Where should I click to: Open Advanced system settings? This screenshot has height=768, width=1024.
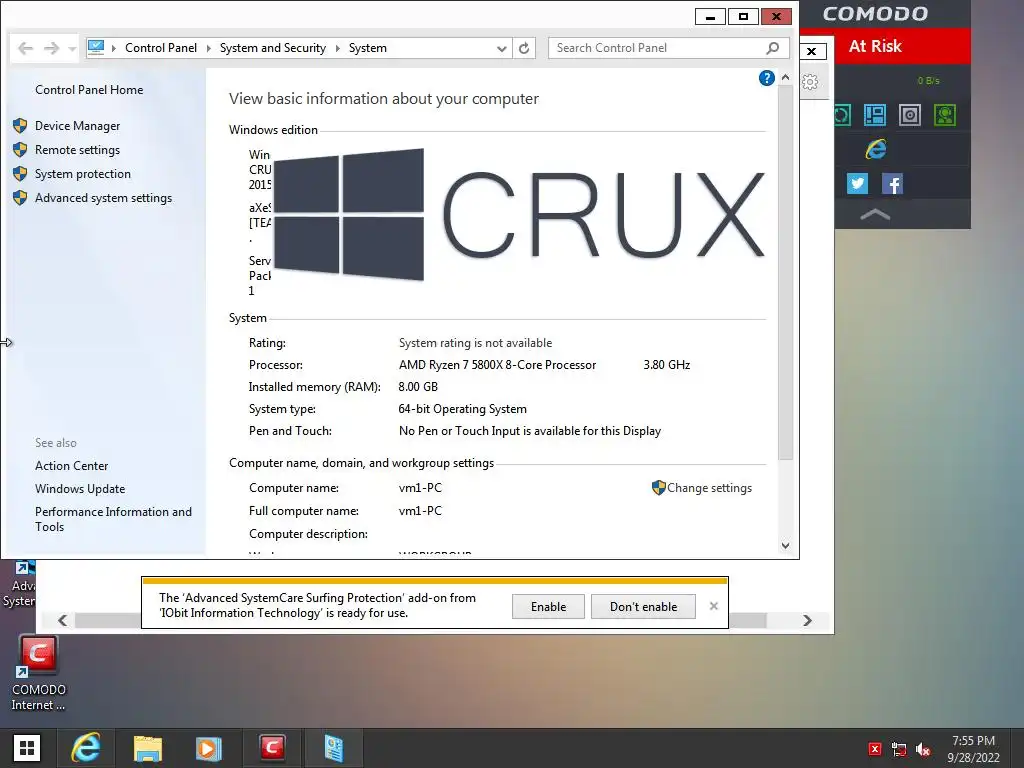103,198
